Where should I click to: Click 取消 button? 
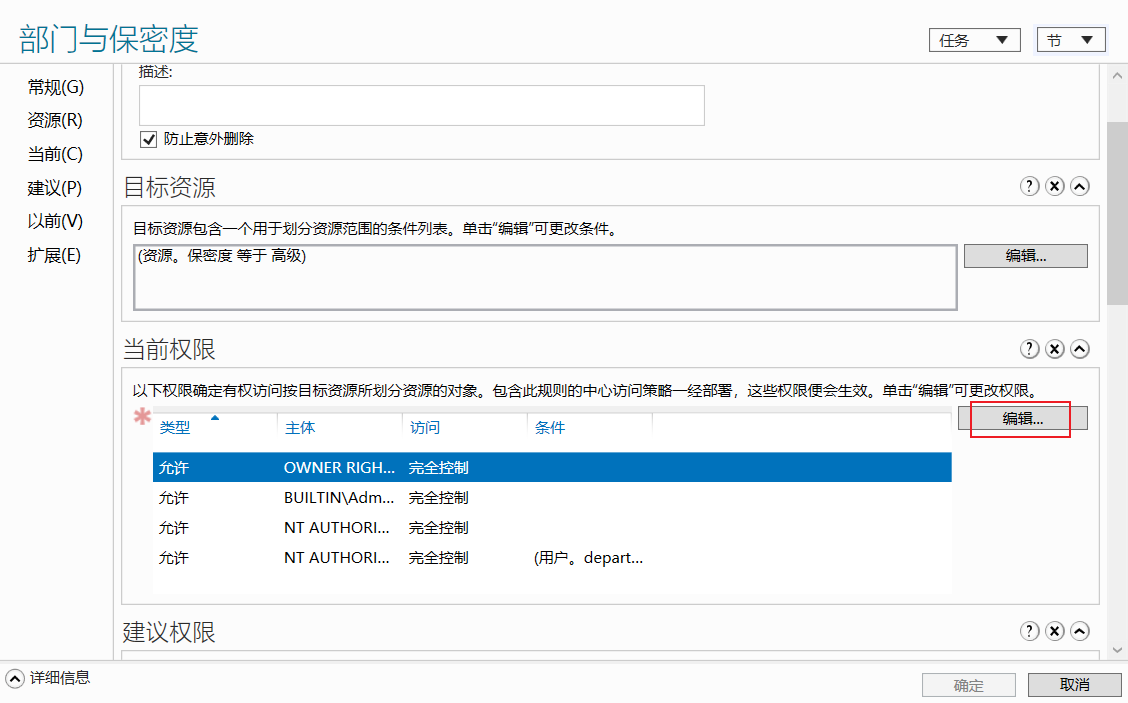click(x=1074, y=684)
